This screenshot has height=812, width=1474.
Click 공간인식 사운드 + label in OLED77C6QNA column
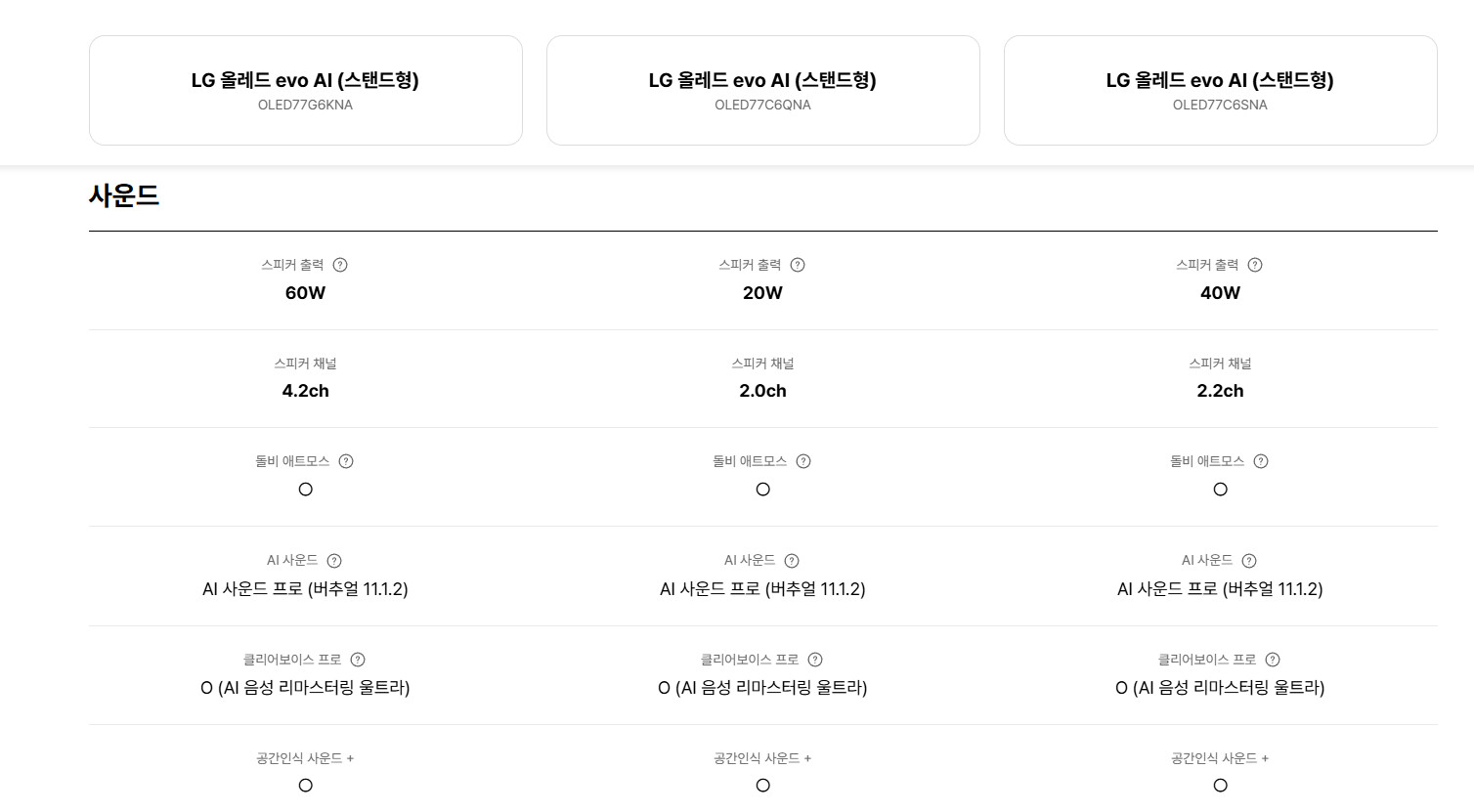point(762,758)
